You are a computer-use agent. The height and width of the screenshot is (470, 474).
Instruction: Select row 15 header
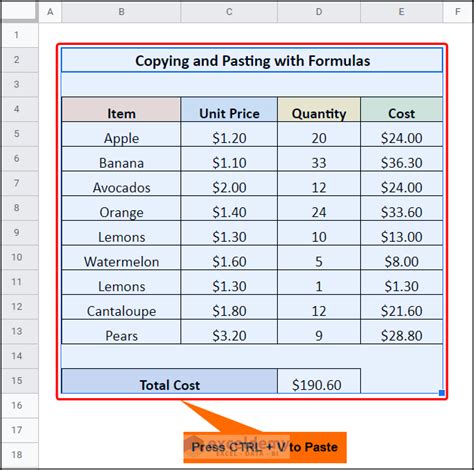tap(17, 381)
